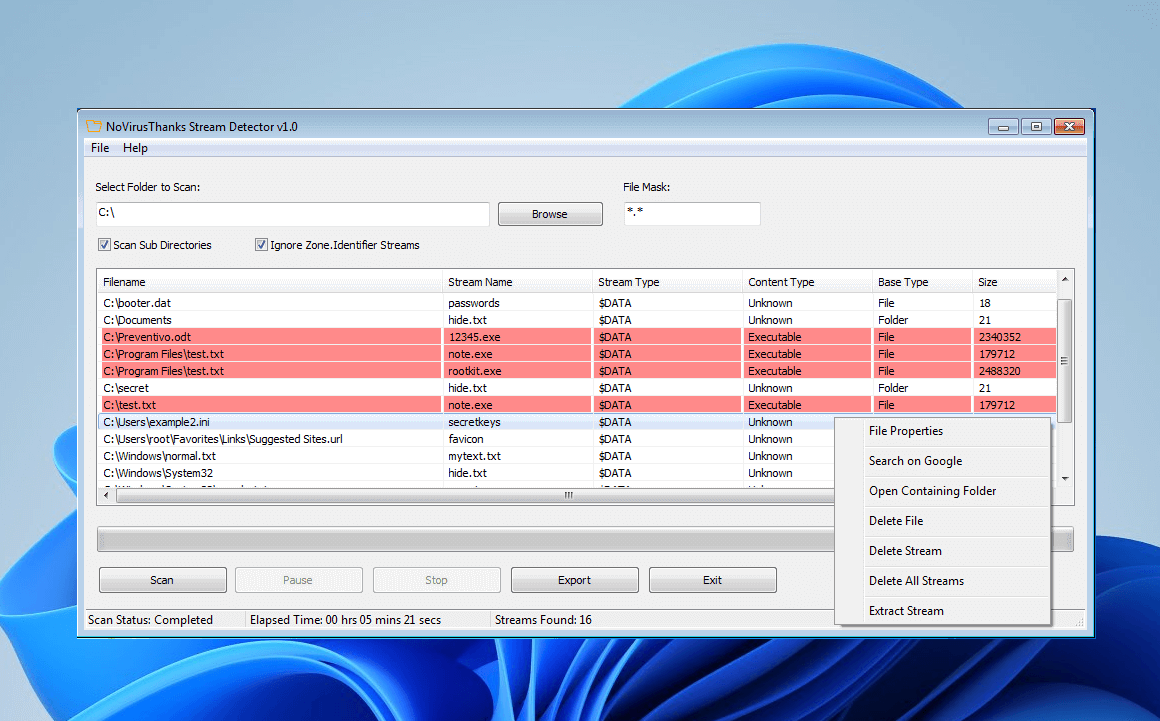Focus the File Mask input field
Image resolution: width=1160 pixels, height=721 pixels.
692,214
